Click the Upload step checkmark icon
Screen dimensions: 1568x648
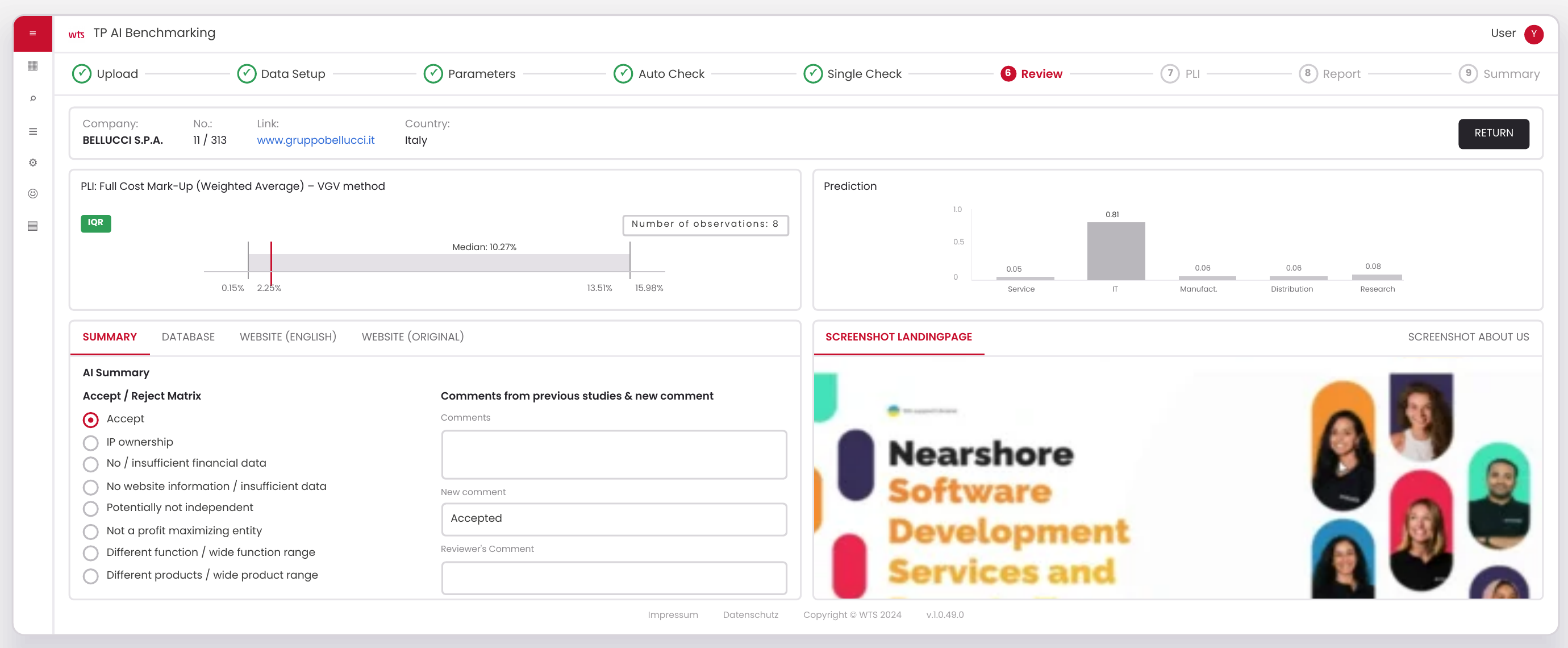click(x=82, y=74)
